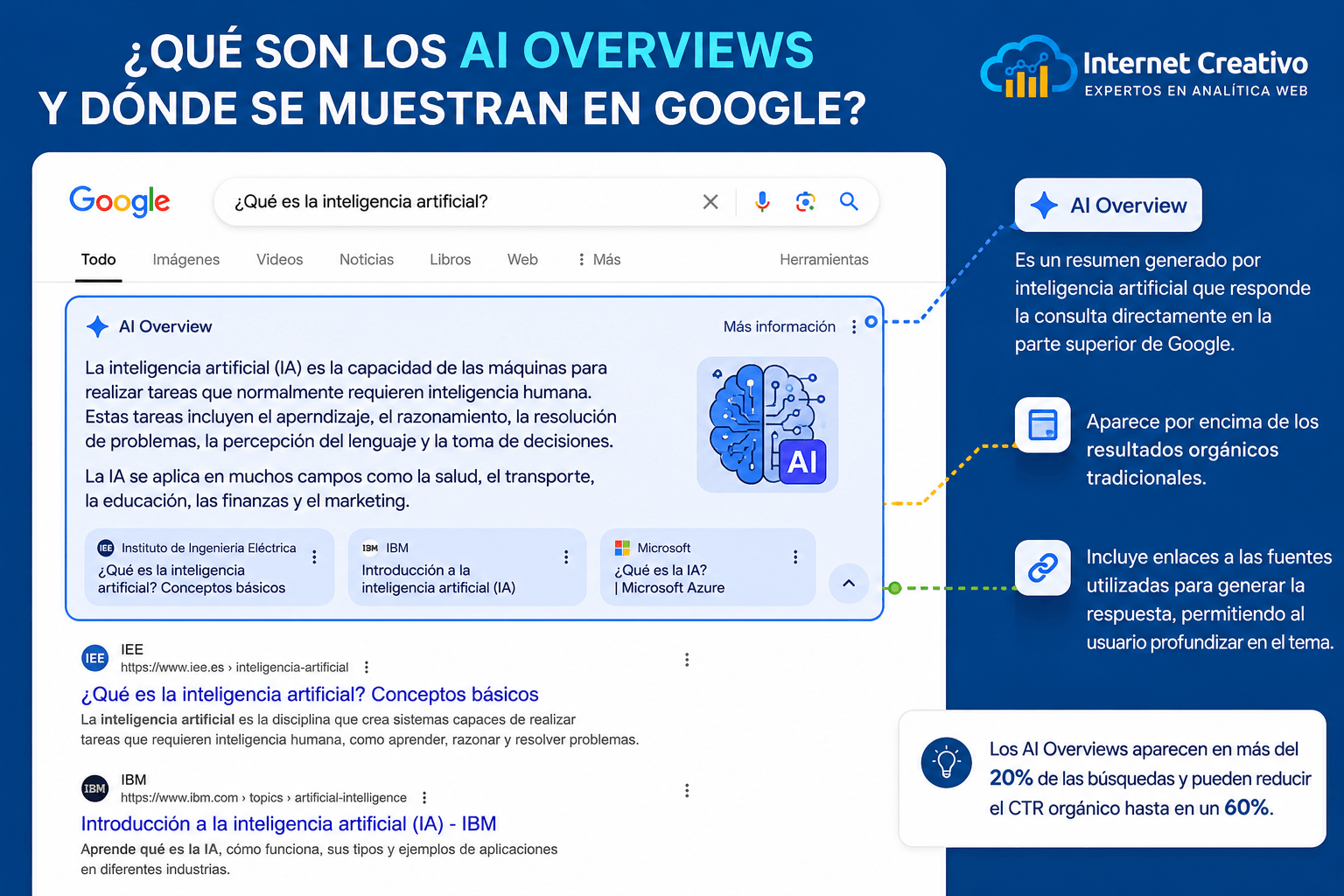Open the Herramientas search tools
Image resolution: width=1344 pixels, height=896 pixels.
click(824, 260)
